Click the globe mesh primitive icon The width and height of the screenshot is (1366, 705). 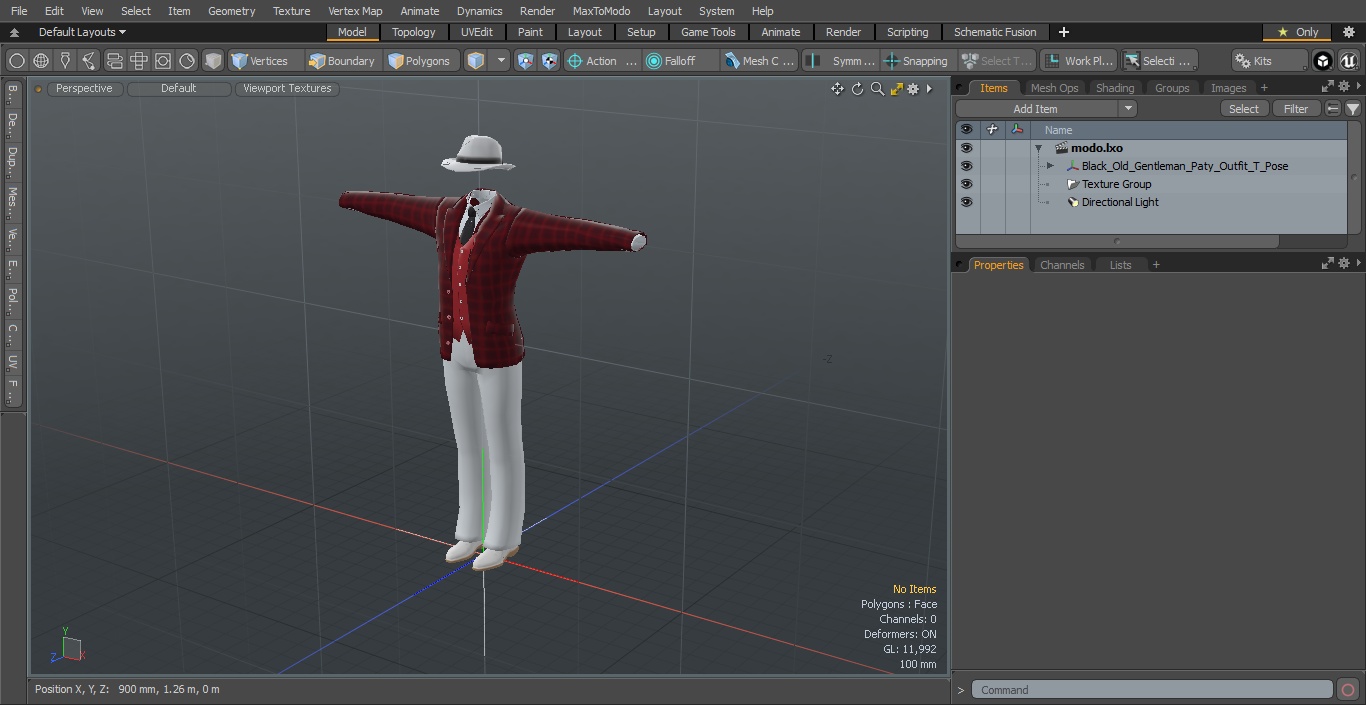tap(41, 61)
